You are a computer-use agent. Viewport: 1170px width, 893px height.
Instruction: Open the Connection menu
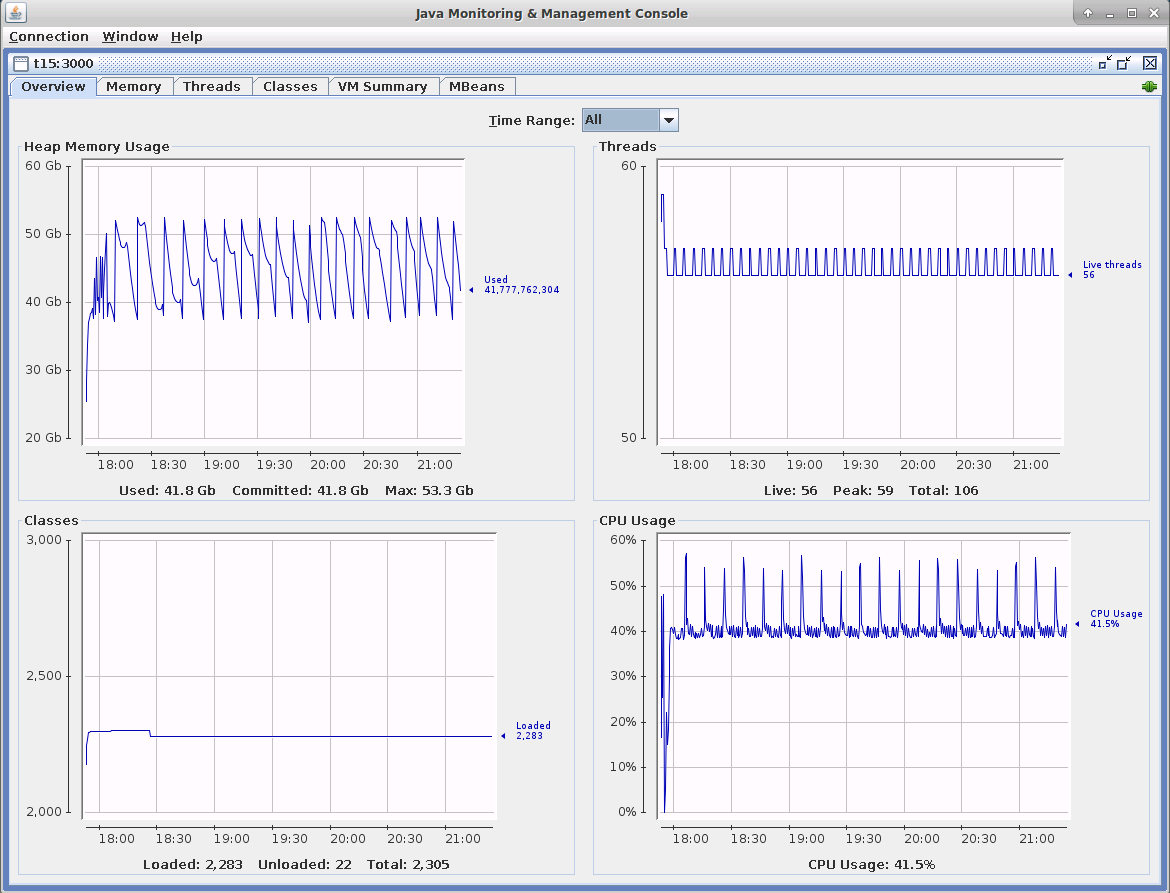[49, 37]
